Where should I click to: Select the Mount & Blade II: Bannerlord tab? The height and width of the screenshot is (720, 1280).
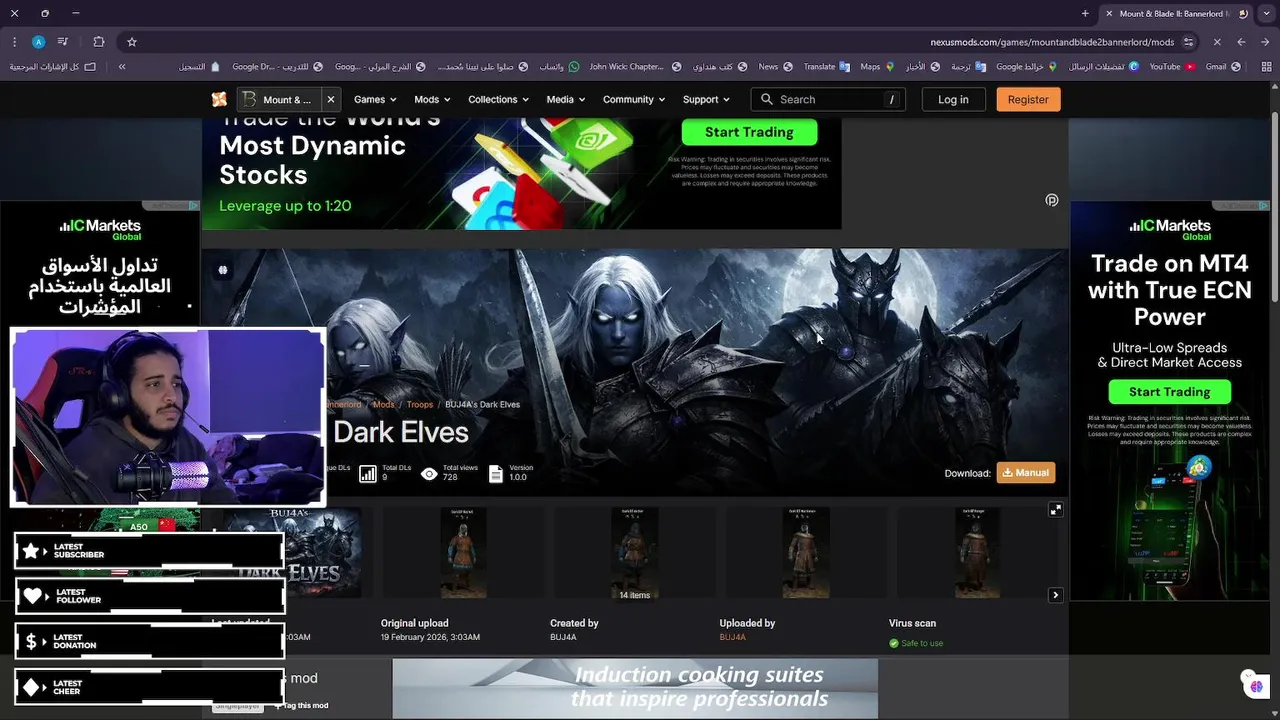[1176, 13]
